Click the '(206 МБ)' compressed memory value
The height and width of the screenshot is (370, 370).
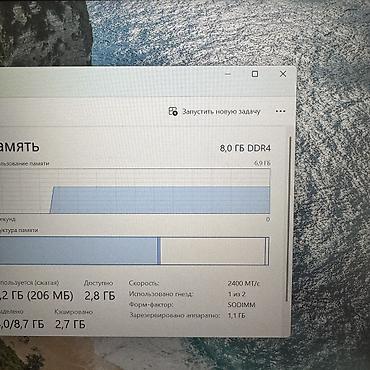pos(50,295)
